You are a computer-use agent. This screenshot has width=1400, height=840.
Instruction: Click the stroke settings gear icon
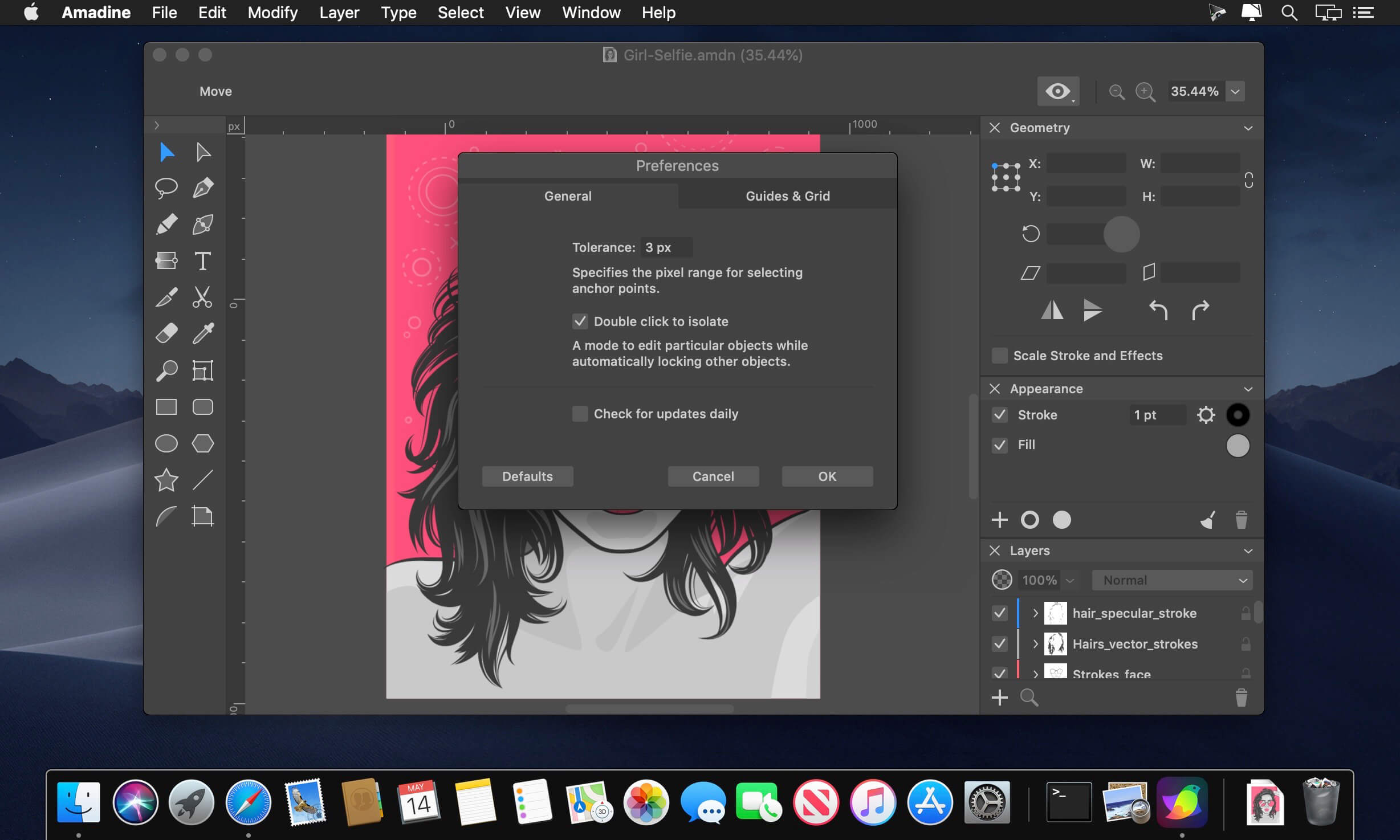(1206, 415)
